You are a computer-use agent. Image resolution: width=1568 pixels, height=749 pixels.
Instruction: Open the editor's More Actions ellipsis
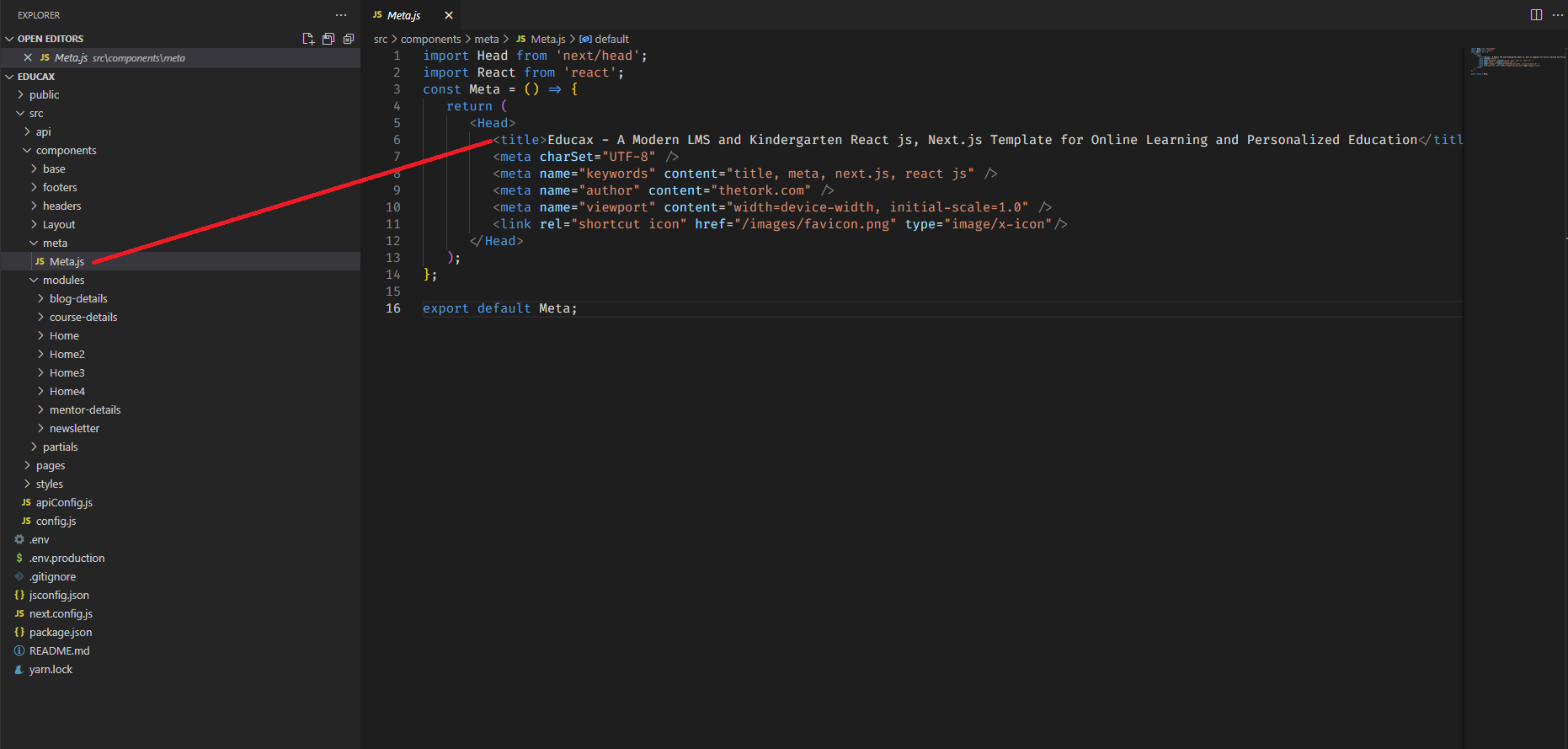coord(1557,15)
